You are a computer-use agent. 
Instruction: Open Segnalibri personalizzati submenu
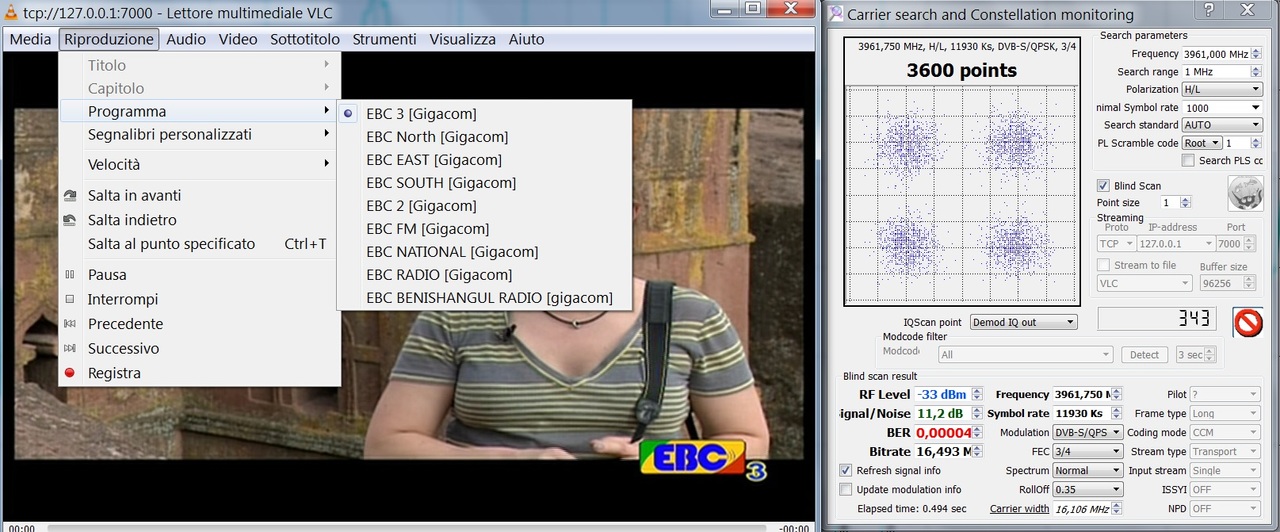(198, 134)
